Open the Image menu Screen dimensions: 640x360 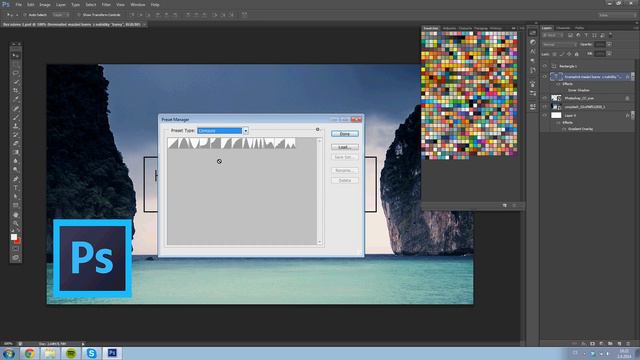(x=45, y=4)
